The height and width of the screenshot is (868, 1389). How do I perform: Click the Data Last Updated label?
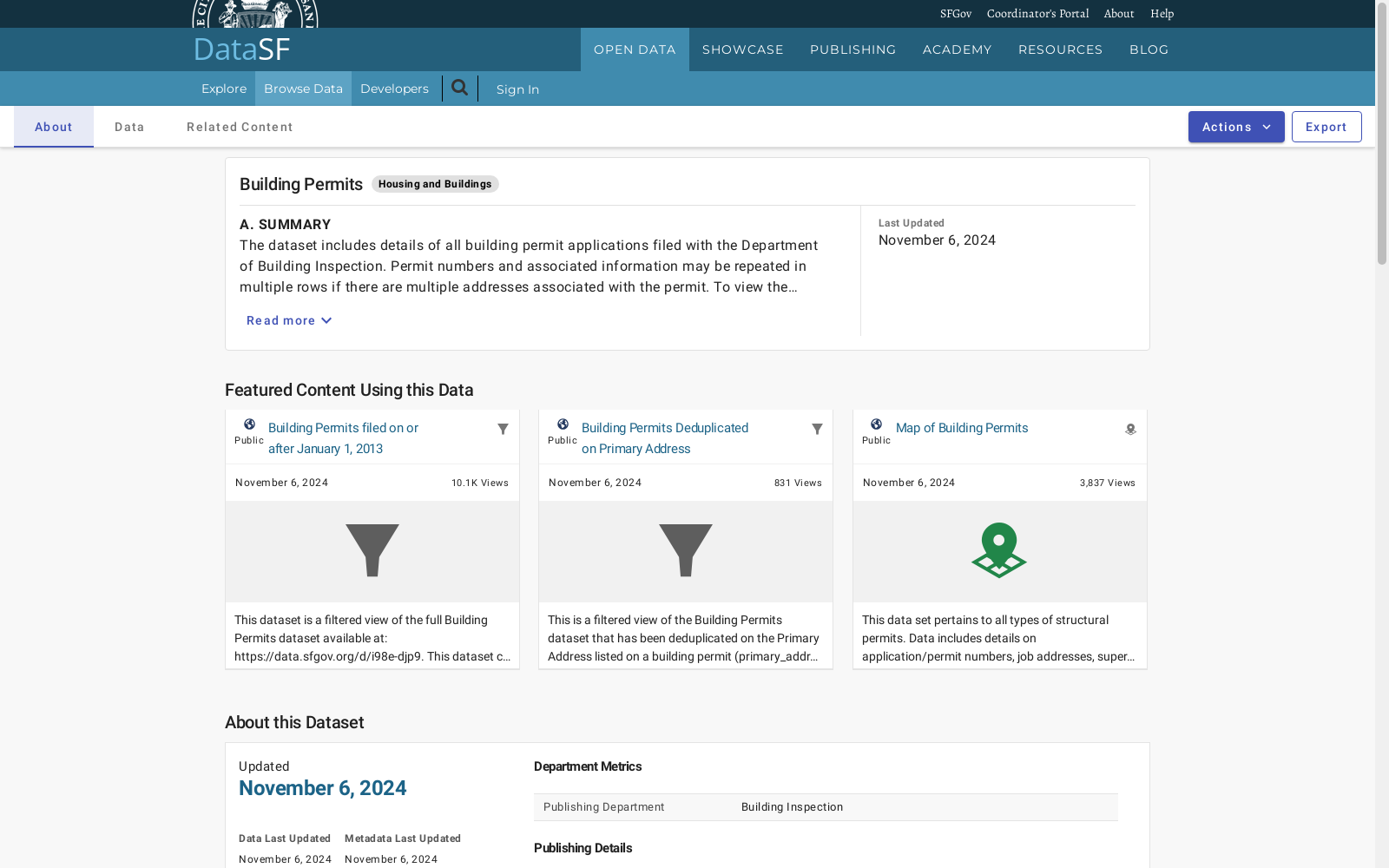[x=285, y=838]
